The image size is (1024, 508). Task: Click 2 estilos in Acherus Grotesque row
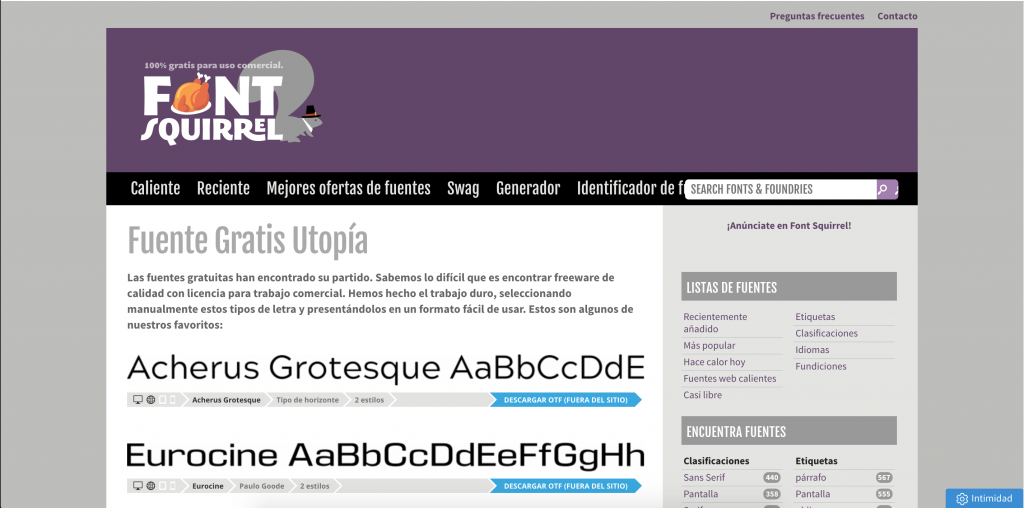pyautogui.click(x=369, y=400)
